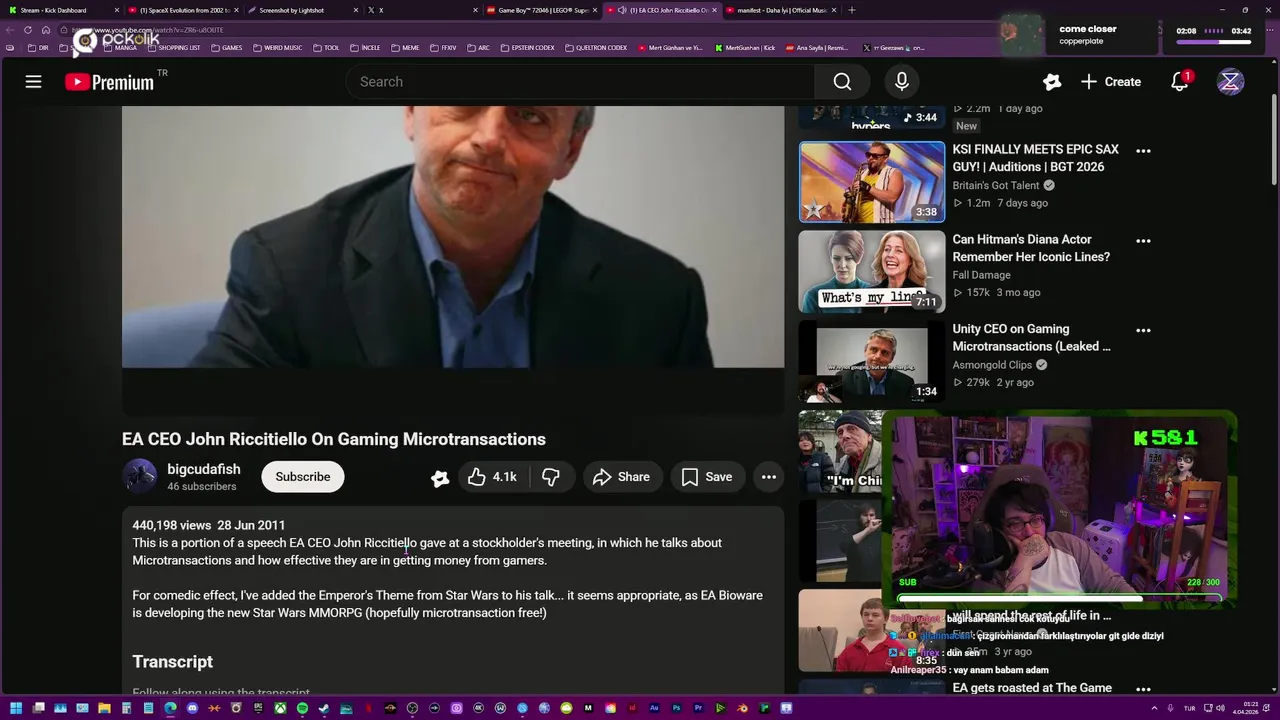Open more actions ellipsis below the video
Screen dimensions: 1280x720
[x=769, y=477]
